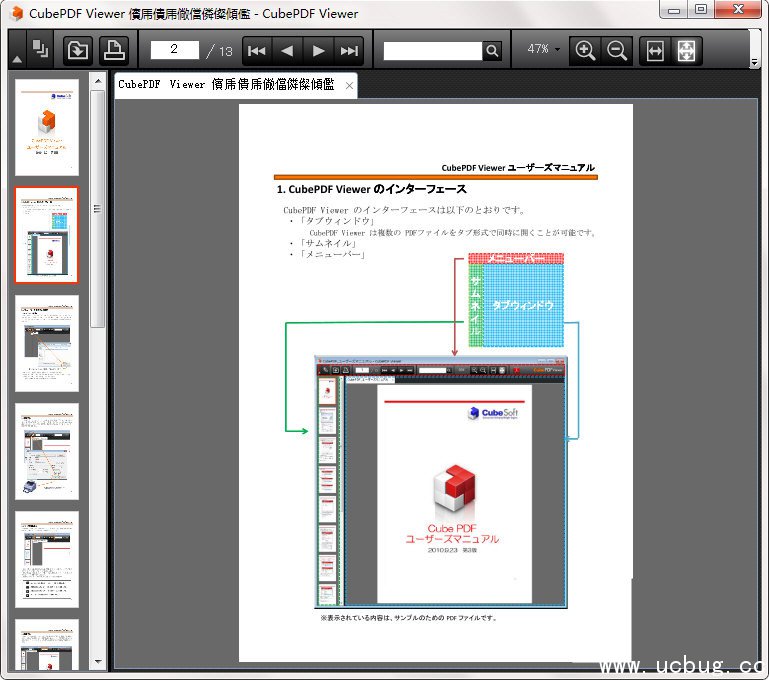Jump to the first page

(257, 50)
